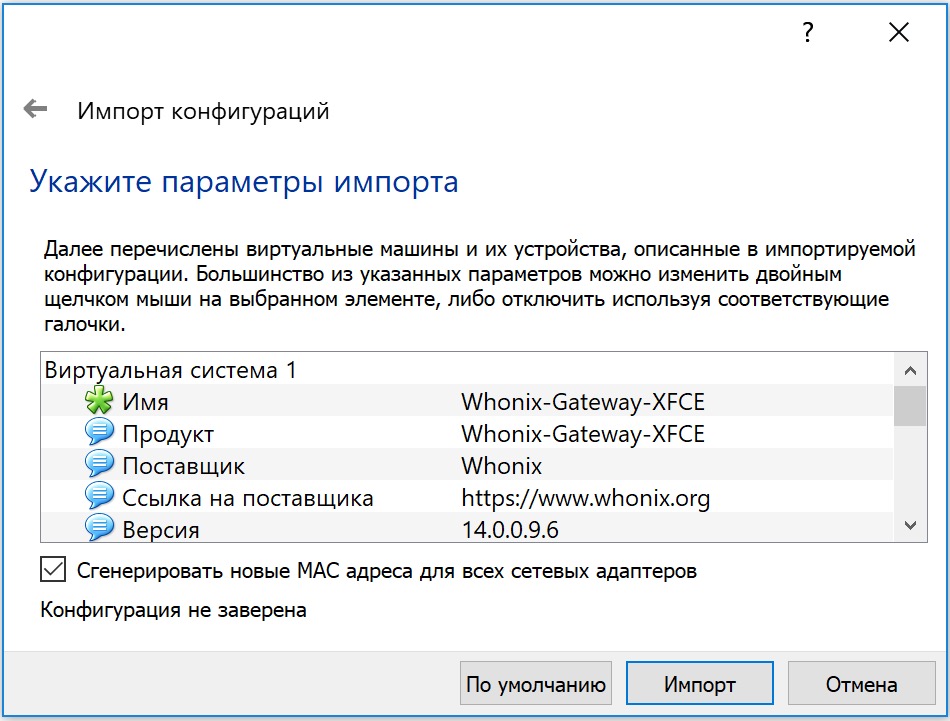The width and height of the screenshot is (950, 721).
Task: Click the speech bubble icon beside Версия
Action: pos(99,528)
